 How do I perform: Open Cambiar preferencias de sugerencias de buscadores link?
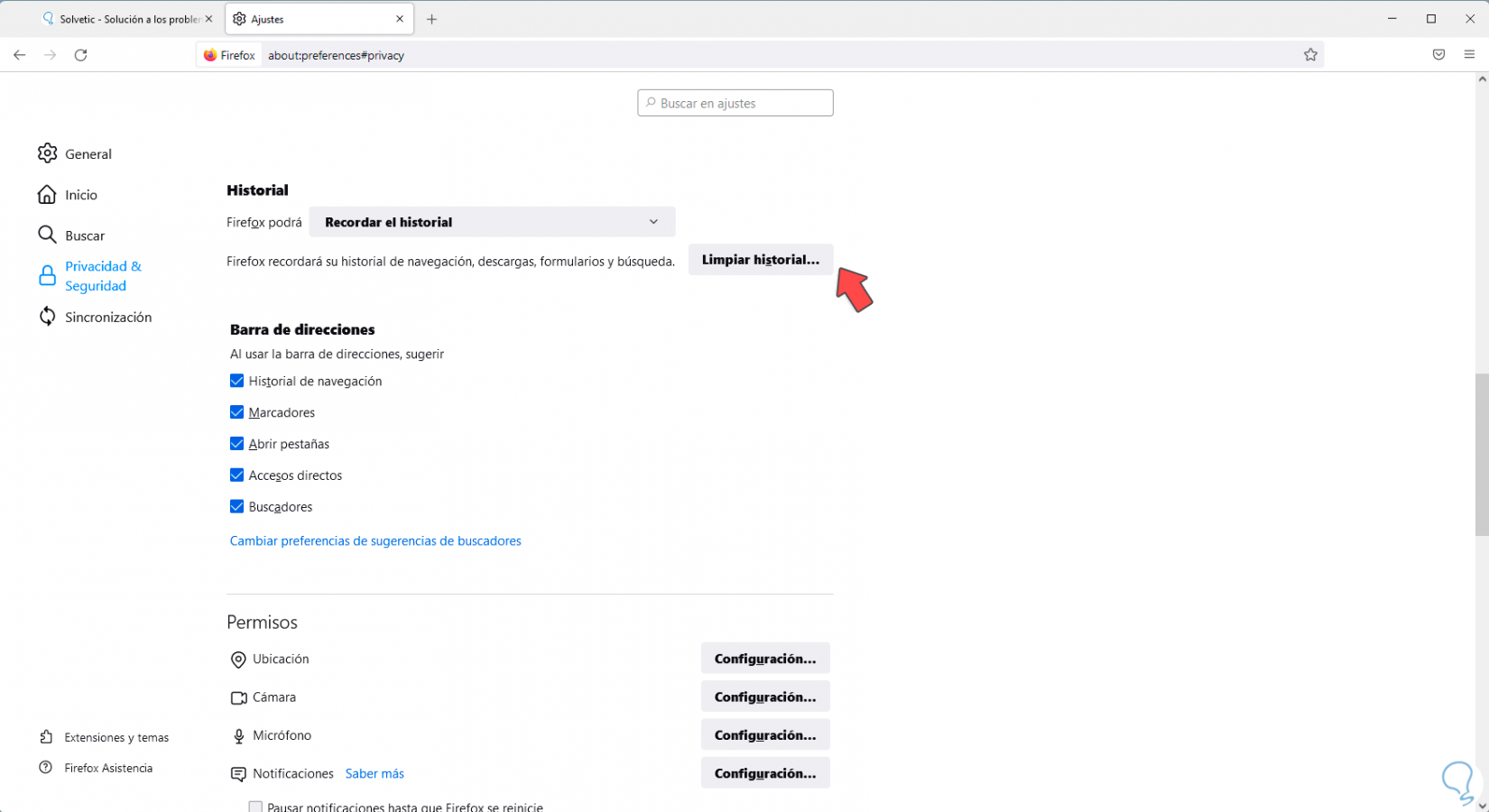375,541
